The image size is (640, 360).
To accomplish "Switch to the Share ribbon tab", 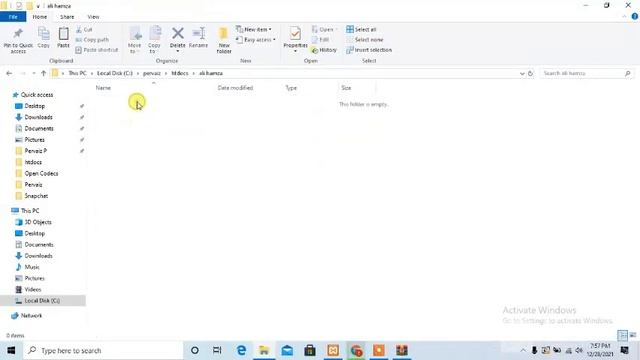I will (x=67, y=17).
